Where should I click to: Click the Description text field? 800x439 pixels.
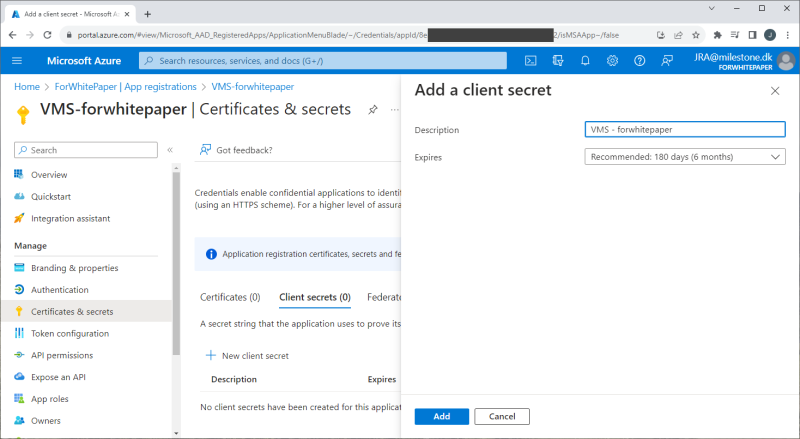[x=685, y=129]
